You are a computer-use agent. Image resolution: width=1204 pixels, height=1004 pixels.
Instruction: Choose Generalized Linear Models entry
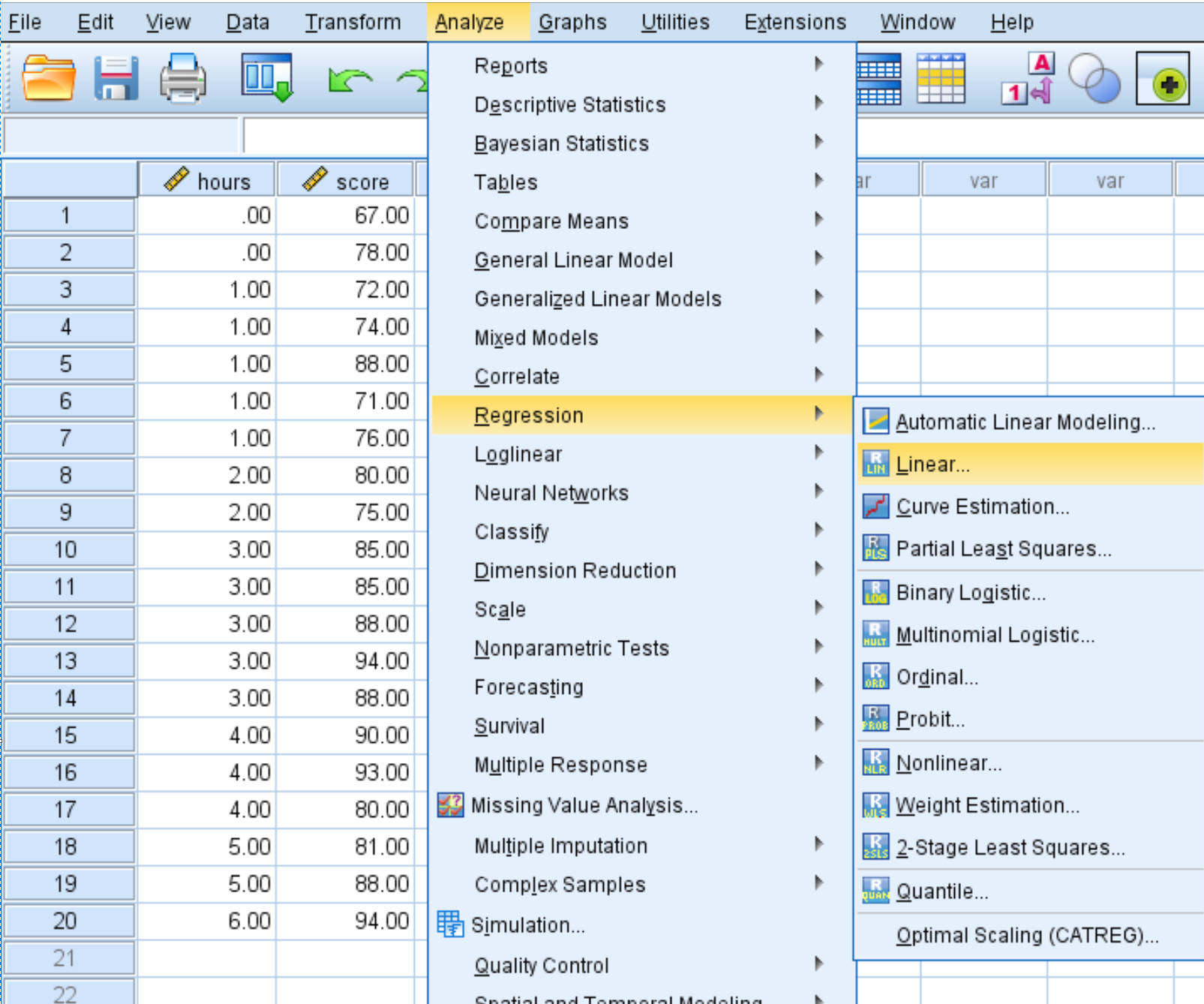pos(643,299)
